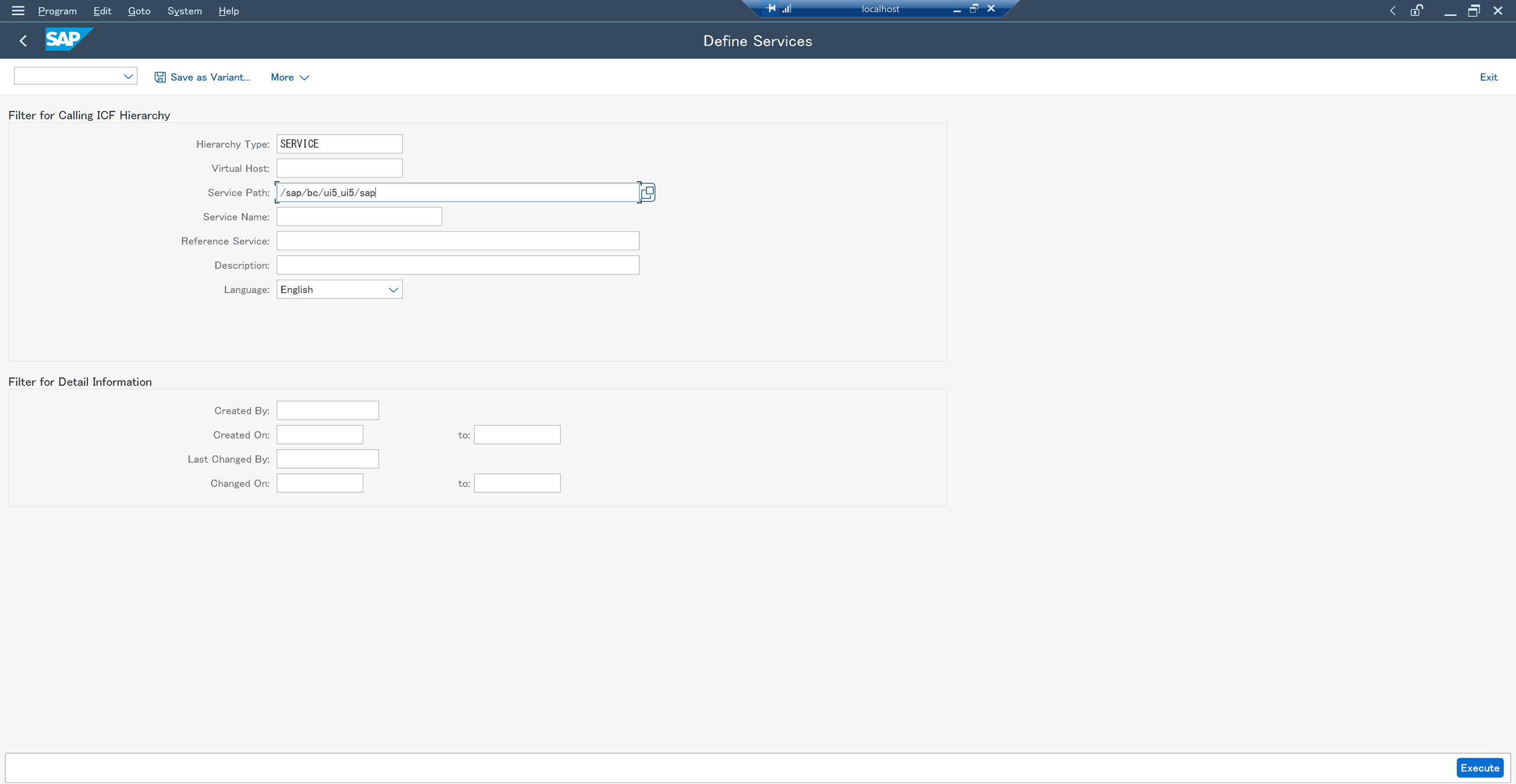The image size is (1516, 784).
Task: Open the System menu
Action: pos(184,10)
